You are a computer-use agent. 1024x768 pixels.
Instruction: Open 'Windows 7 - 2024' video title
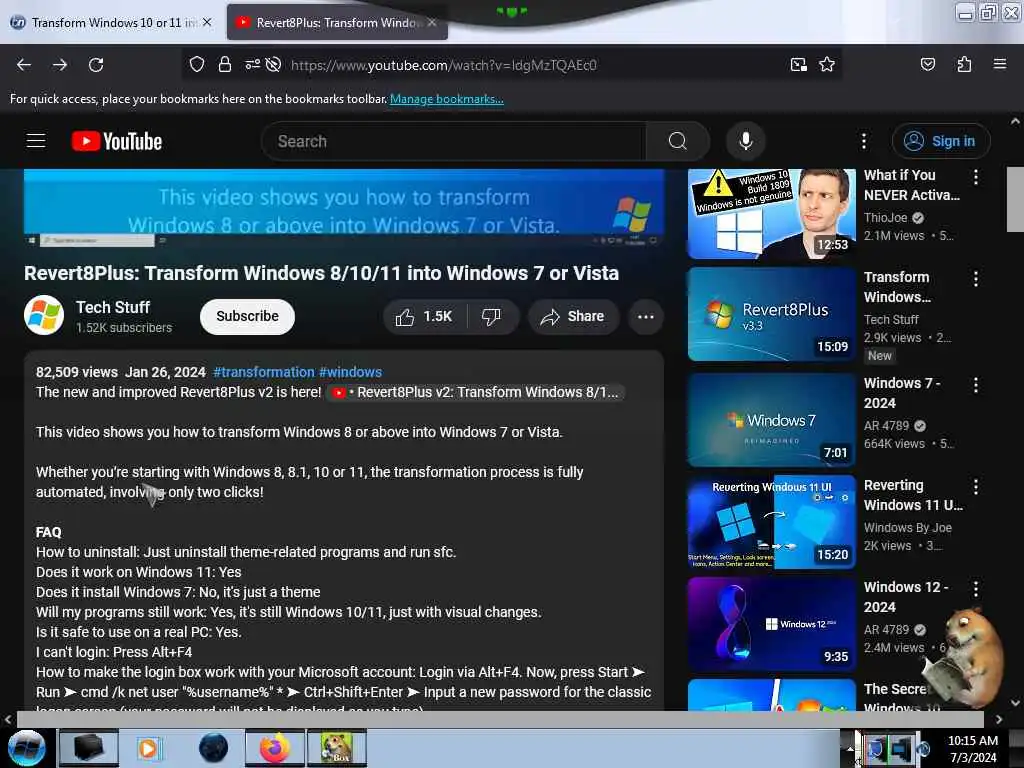point(903,392)
